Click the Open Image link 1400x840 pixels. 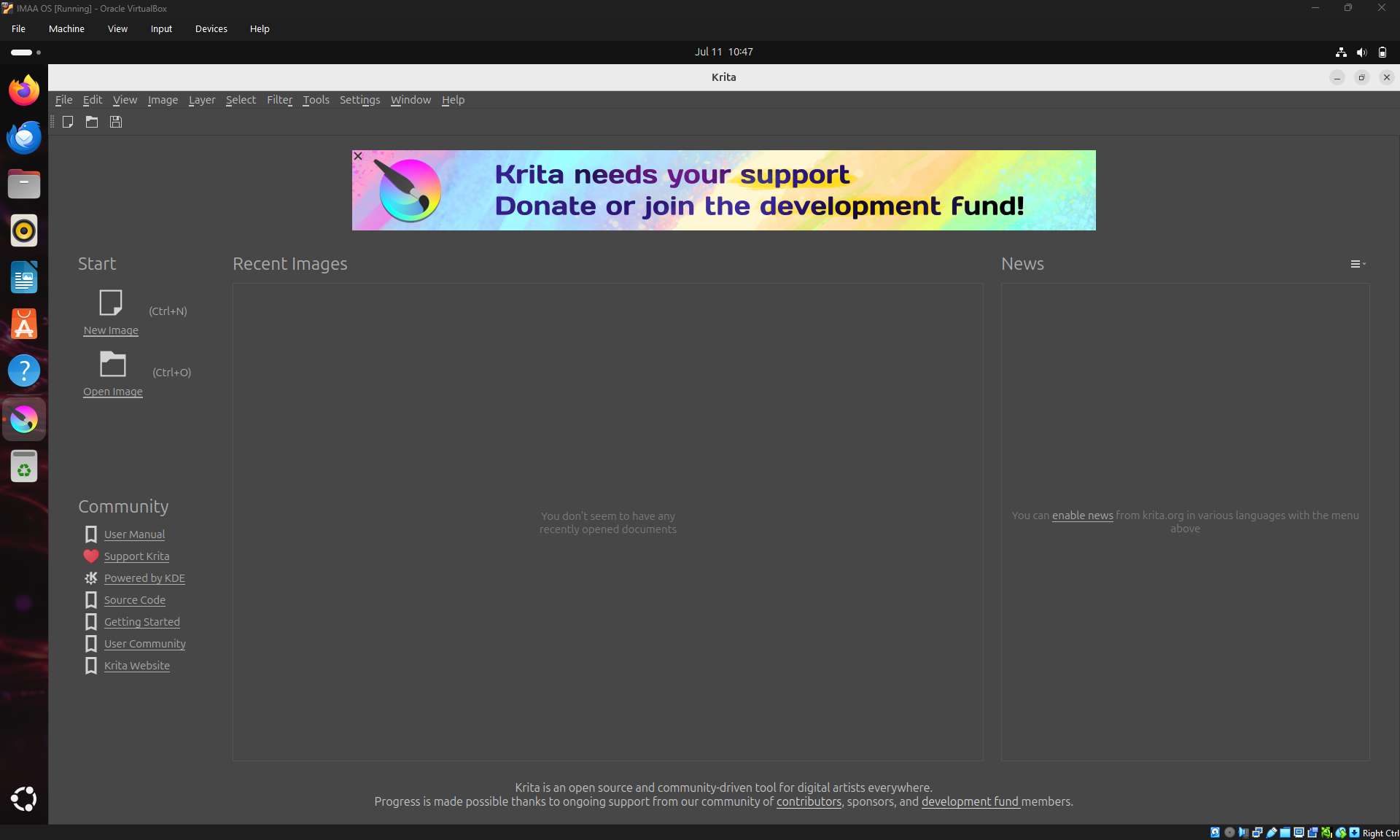[x=113, y=392]
